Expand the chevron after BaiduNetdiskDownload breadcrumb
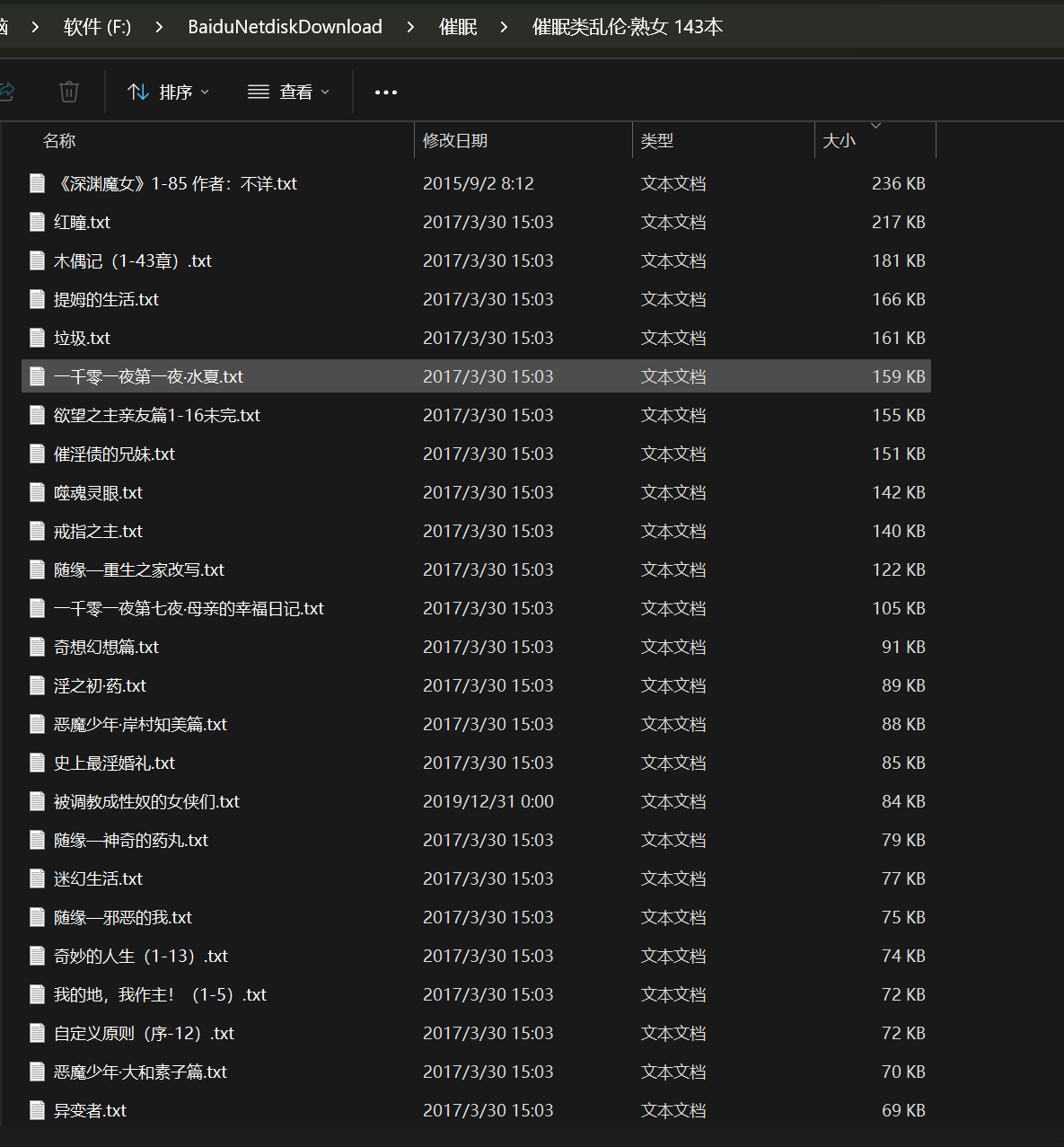1064x1147 pixels. 410,27
